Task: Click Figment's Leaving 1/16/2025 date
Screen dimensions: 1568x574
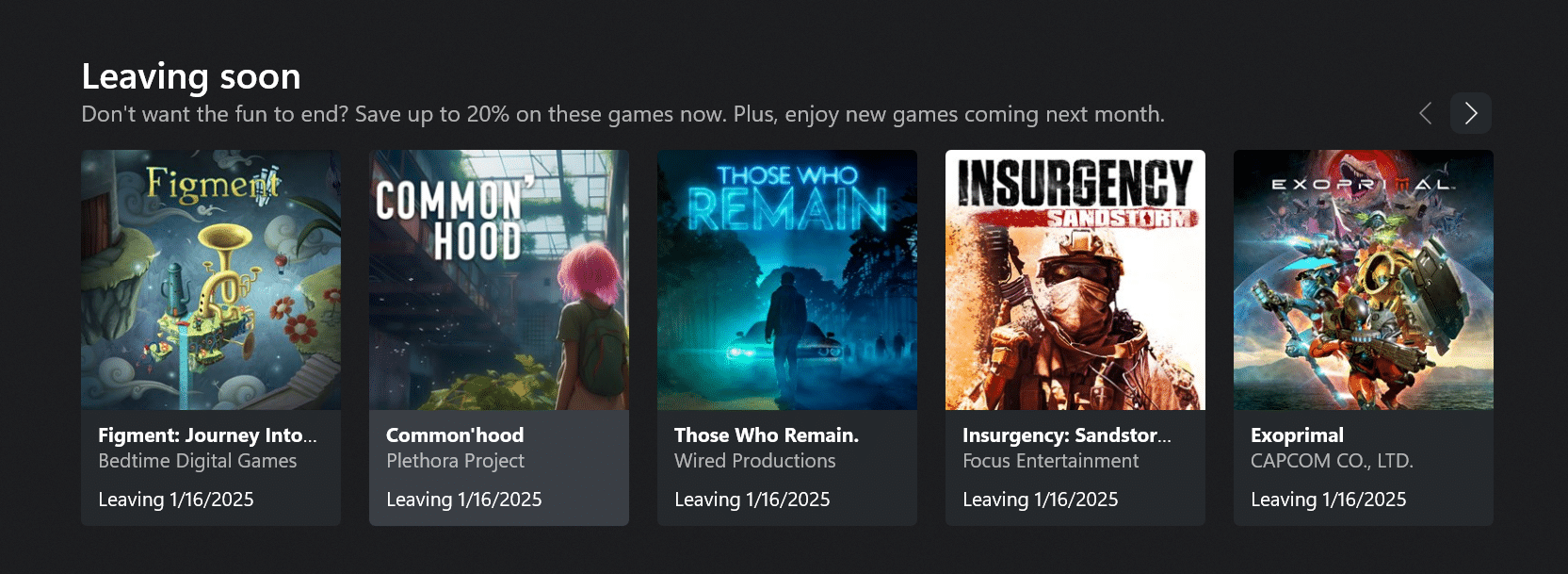Action: (176, 500)
